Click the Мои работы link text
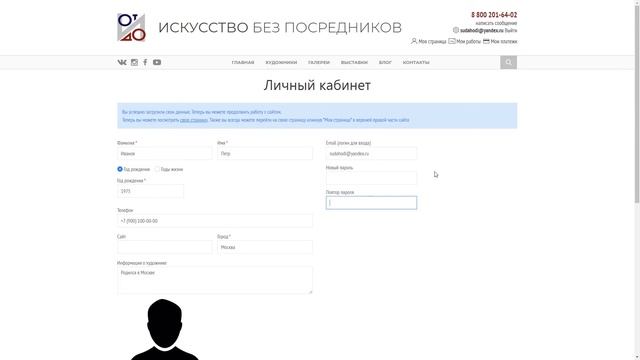The image size is (640, 360). click(x=469, y=42)
